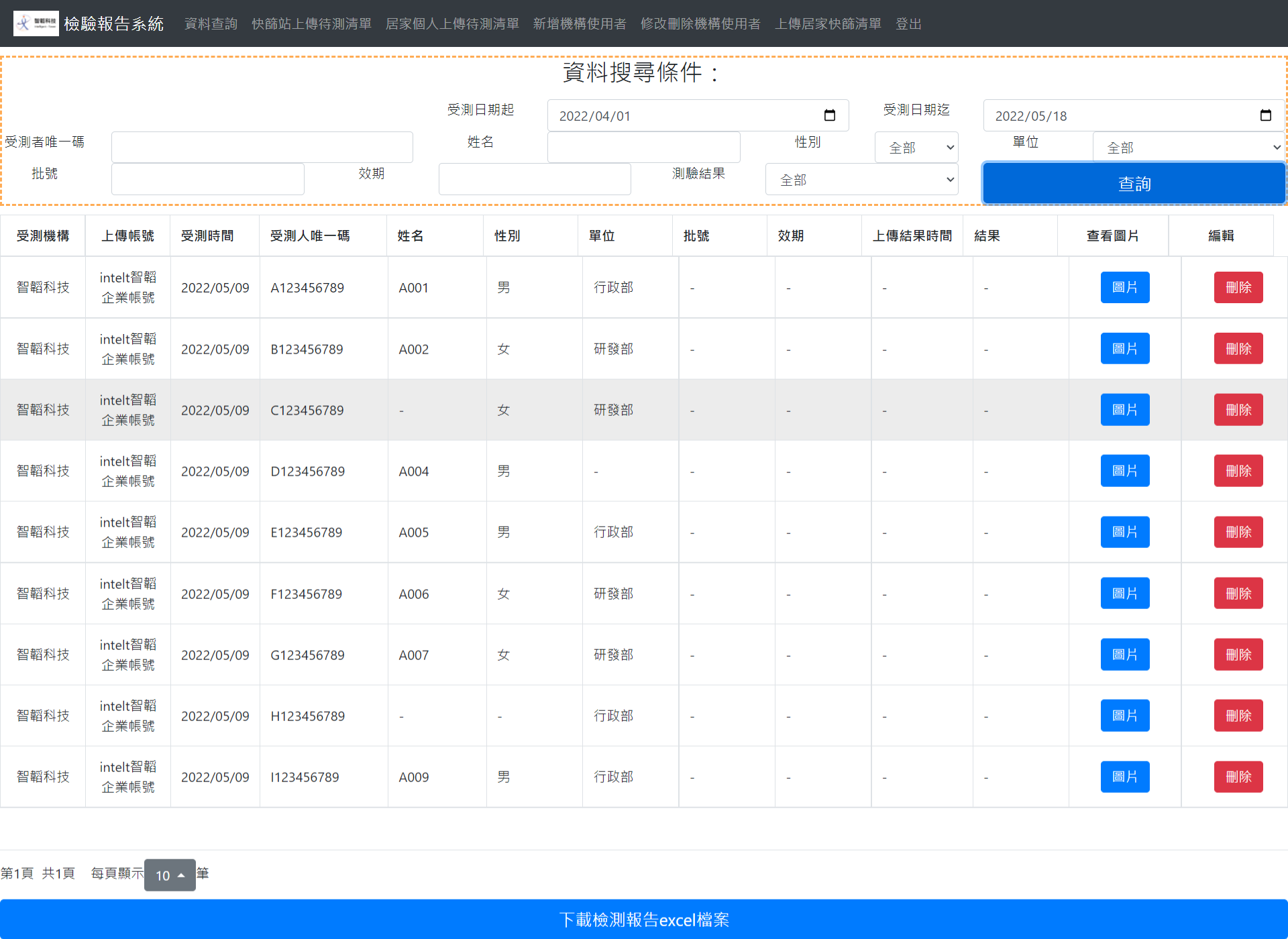Click the 姓名 search input field

pyautogui.click(x=644, y=147)
